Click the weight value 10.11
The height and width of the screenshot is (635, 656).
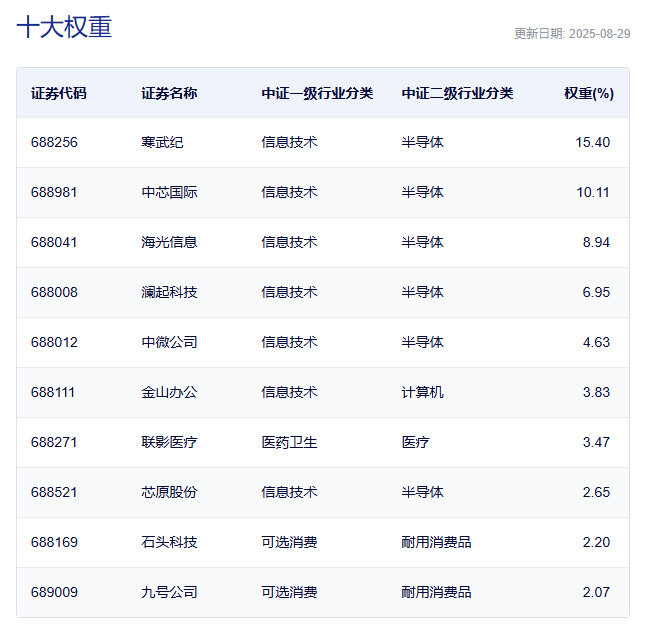(x=593, y=192)
